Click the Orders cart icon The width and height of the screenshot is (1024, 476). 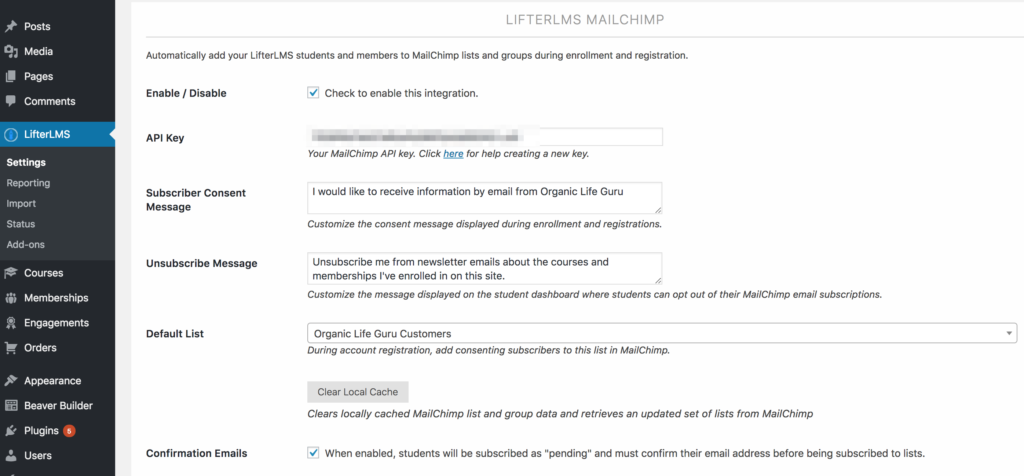[10, 347]
